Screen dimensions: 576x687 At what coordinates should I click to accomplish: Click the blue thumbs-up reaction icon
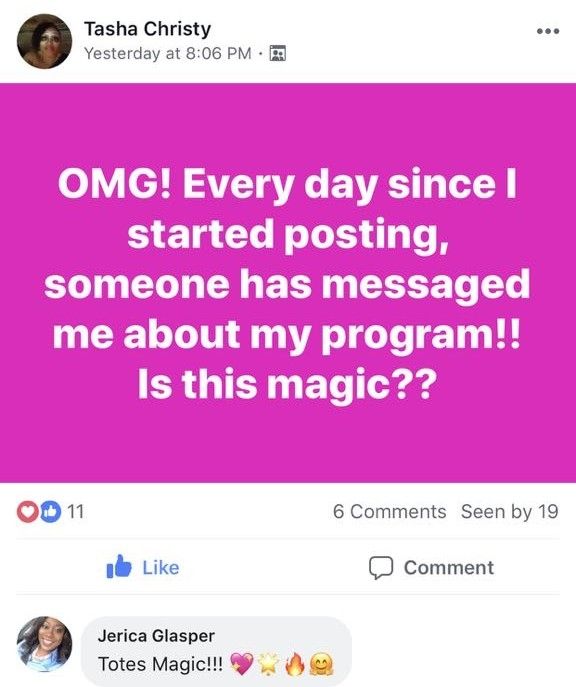pyautogui.click(x=51, y=511)
